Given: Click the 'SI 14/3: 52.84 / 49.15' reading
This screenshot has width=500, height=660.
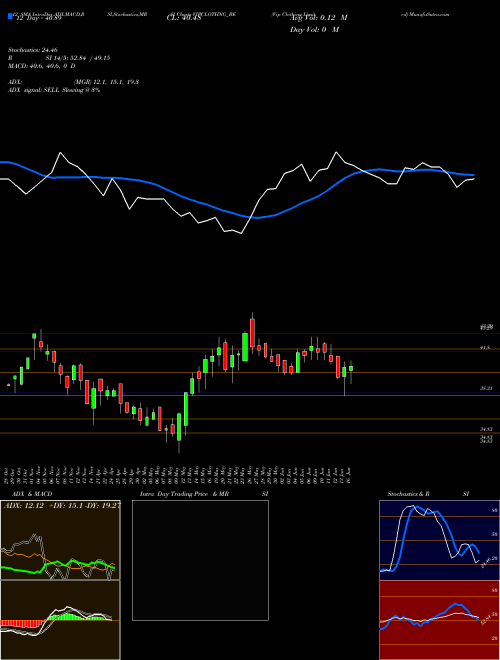Looking at the screenshot, I should tap(78, 58).
